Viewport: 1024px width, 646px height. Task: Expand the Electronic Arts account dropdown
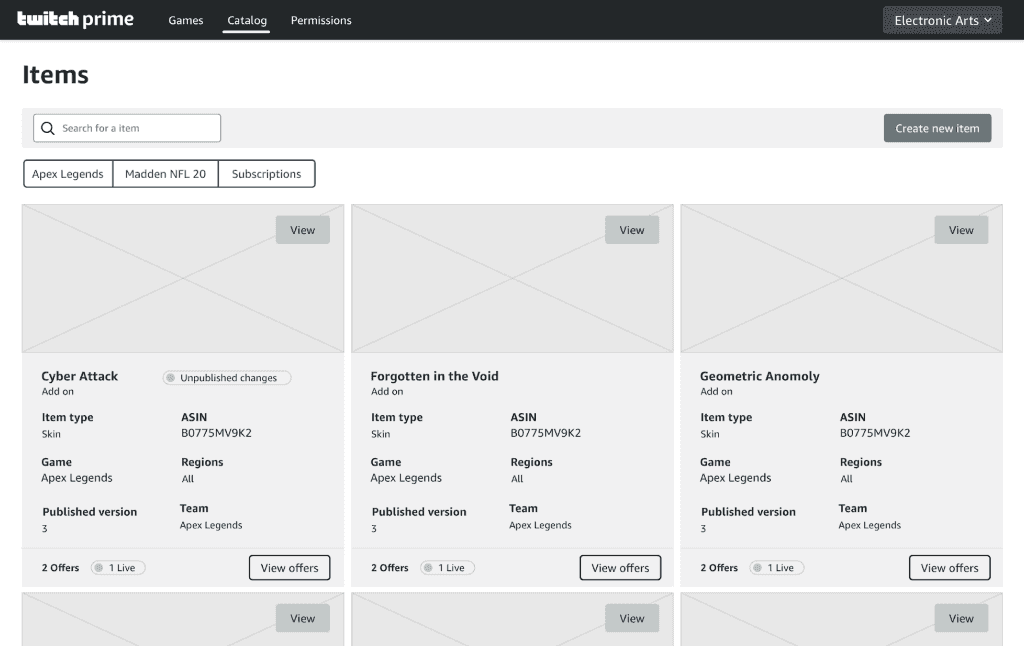point(942,20)
